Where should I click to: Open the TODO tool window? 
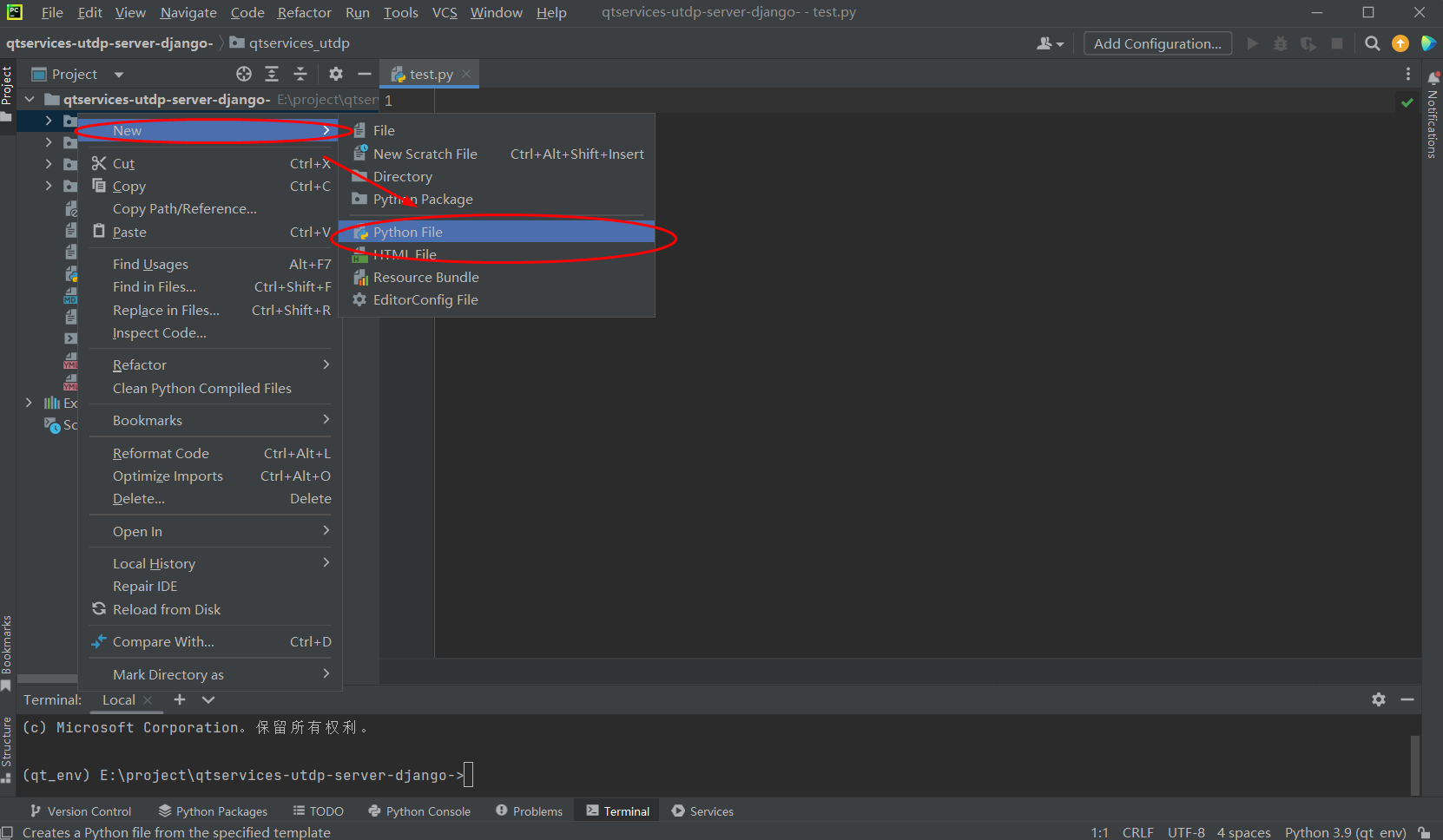click(319, 811)
